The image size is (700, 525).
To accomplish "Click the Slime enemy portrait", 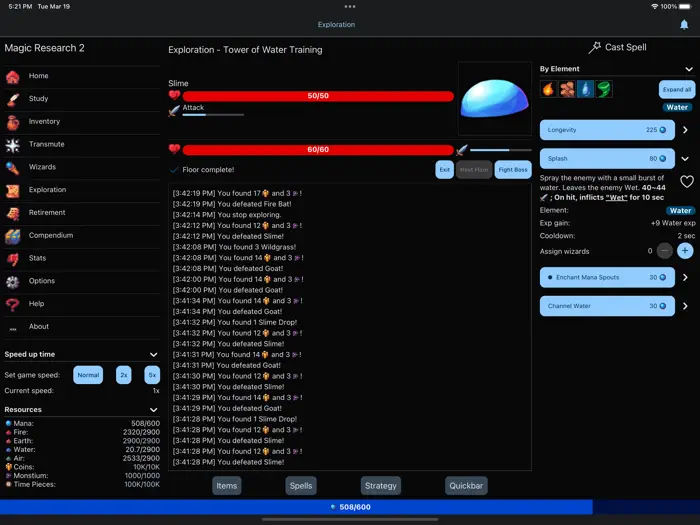I will pos(495,99).
